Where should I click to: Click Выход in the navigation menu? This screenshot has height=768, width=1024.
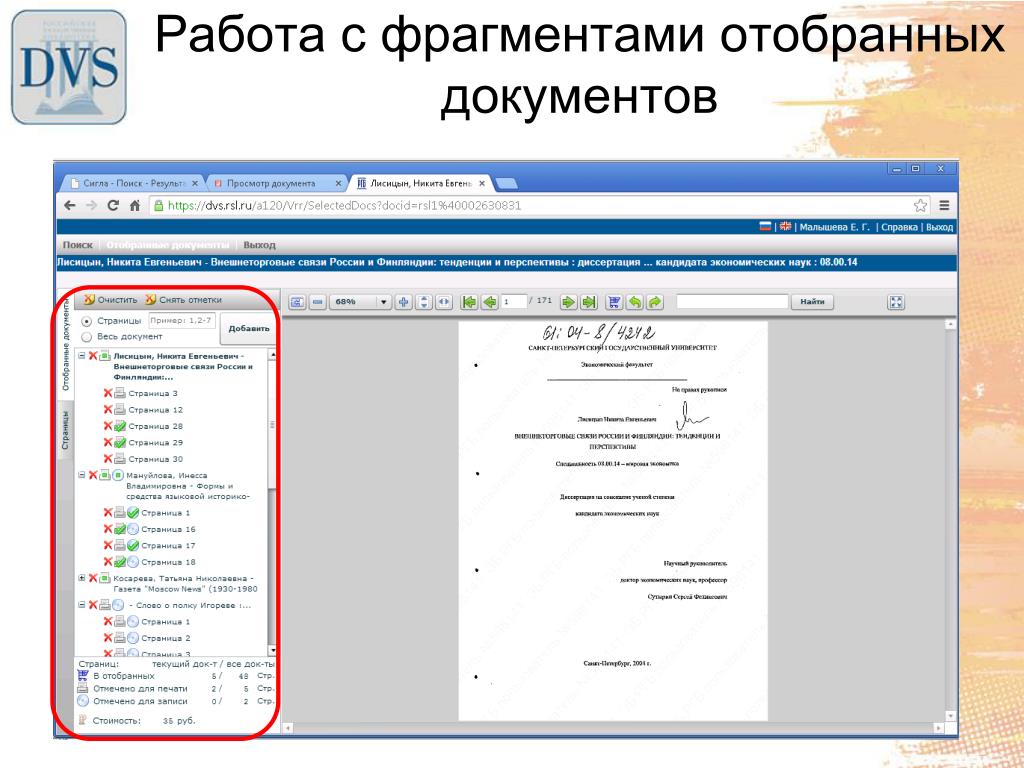tap(259, 245)
